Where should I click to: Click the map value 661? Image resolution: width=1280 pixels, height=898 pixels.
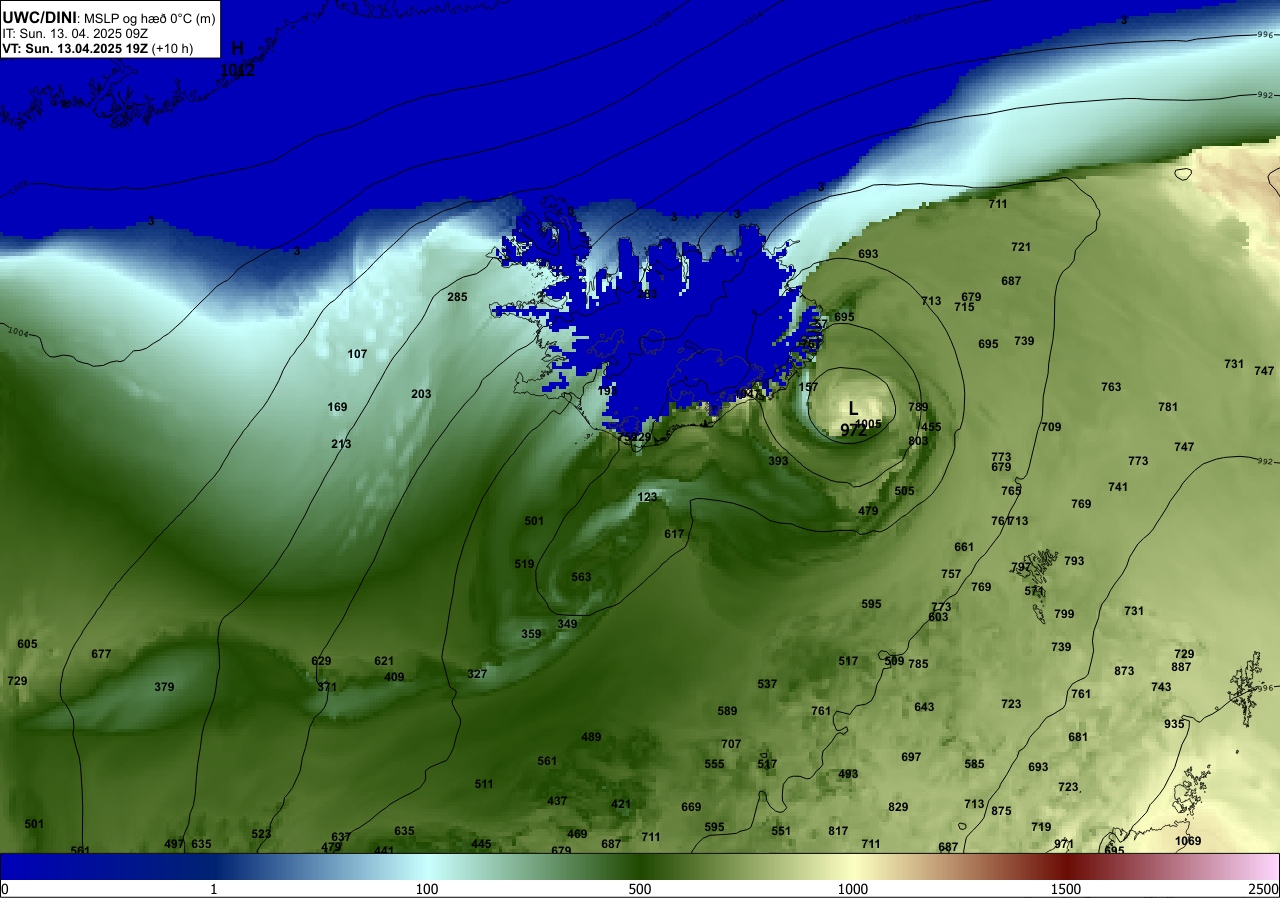coord(964,547)
